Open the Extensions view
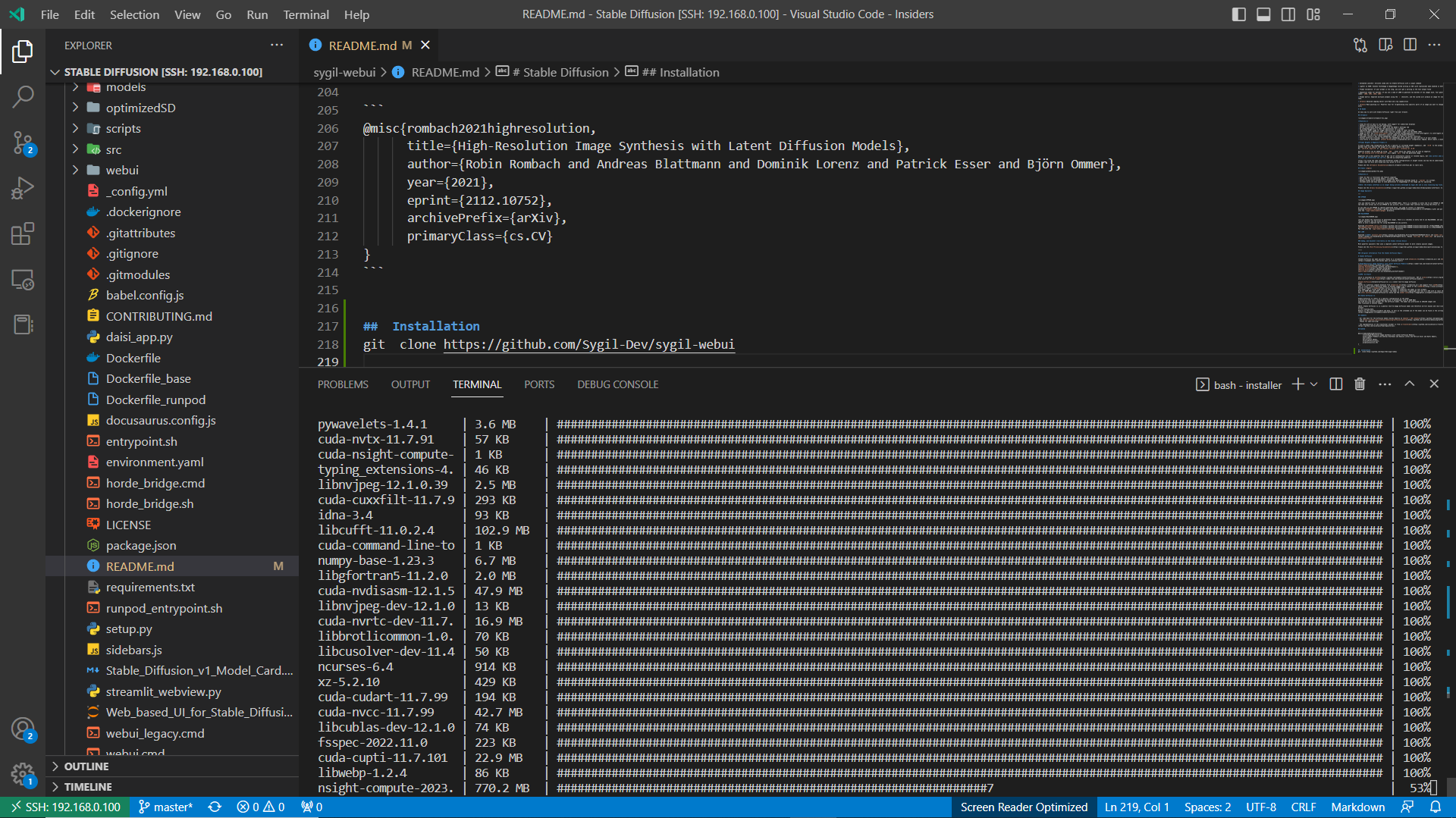 click(23, 233)
